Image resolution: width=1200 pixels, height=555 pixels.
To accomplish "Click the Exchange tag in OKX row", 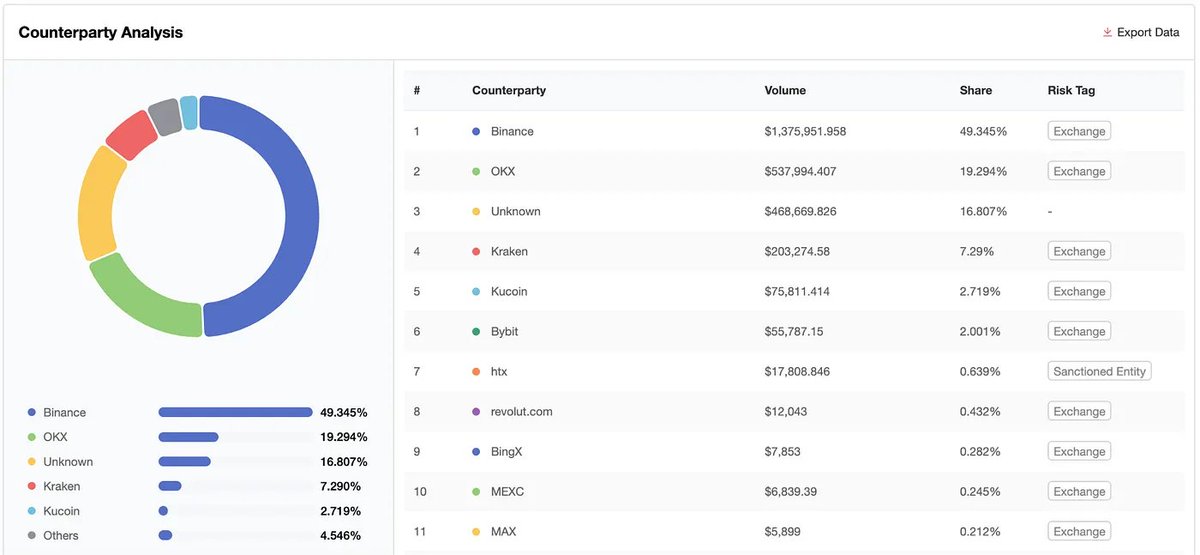I will (x=1079, y=171).
